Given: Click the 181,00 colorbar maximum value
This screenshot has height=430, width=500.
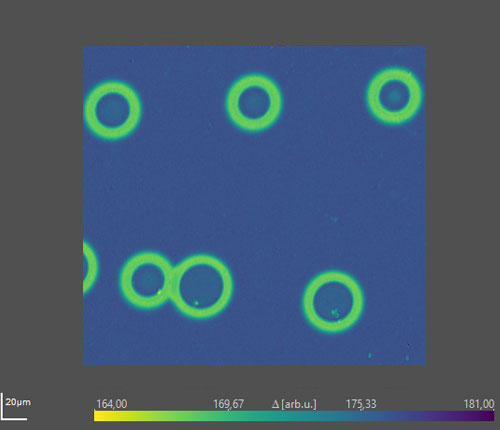Looking at the screenshot, I should pos(479,404).
